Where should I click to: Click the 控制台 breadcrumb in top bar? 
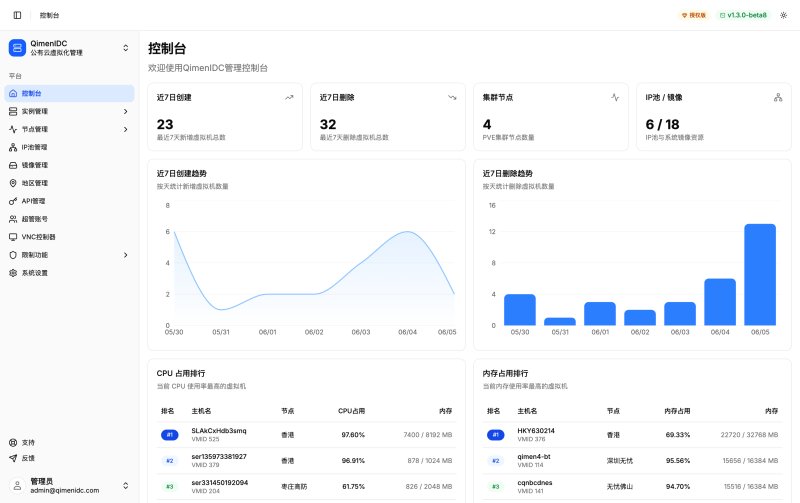tap(49, 15)
